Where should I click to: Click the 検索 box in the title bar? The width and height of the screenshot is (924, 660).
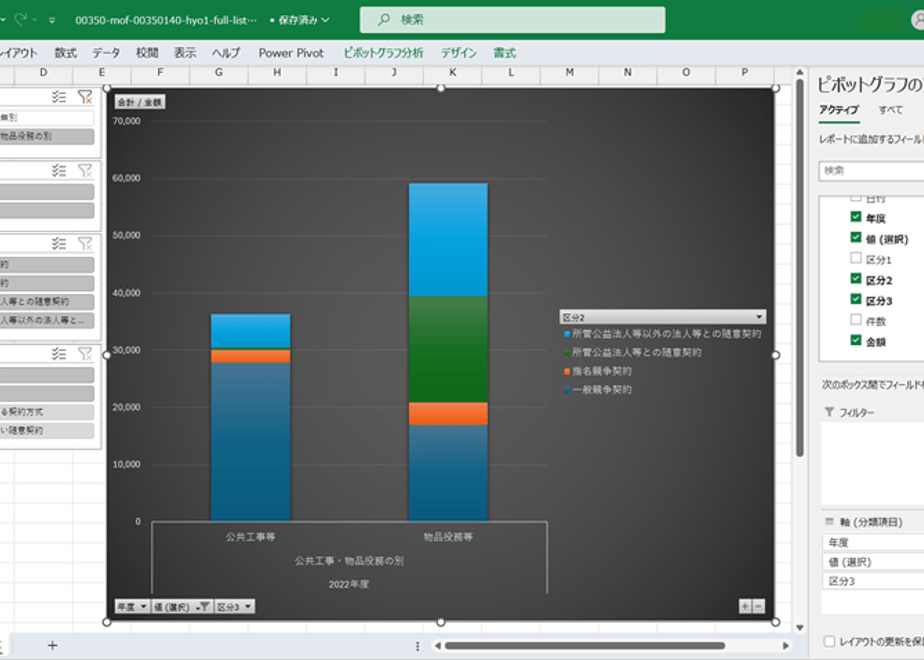[x=512, y=19]
